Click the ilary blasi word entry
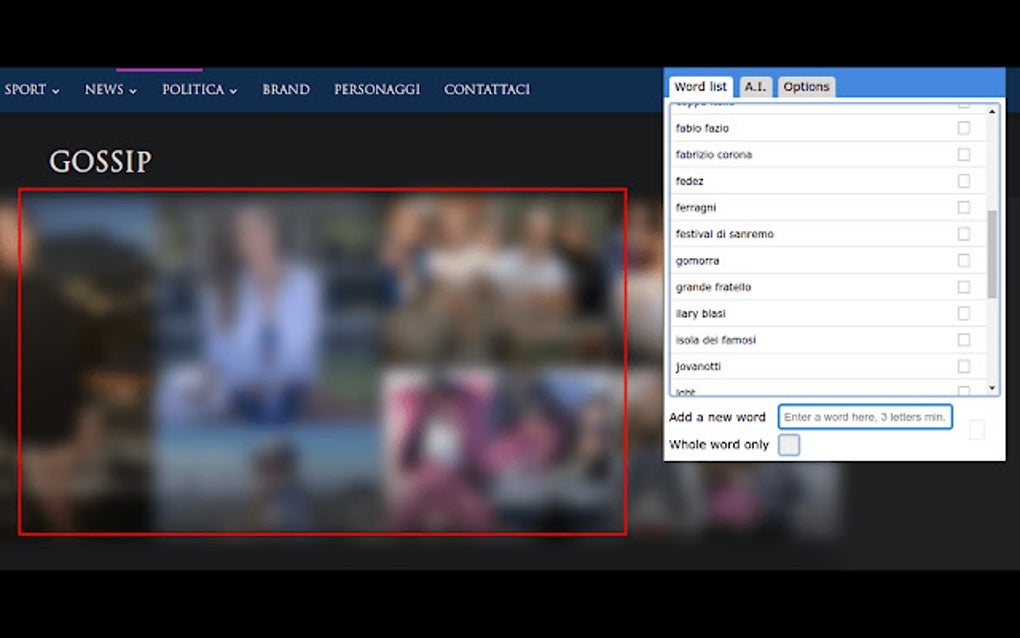Image resolution: width=1020 pixels, height=638 pixels. coord(701,313)
